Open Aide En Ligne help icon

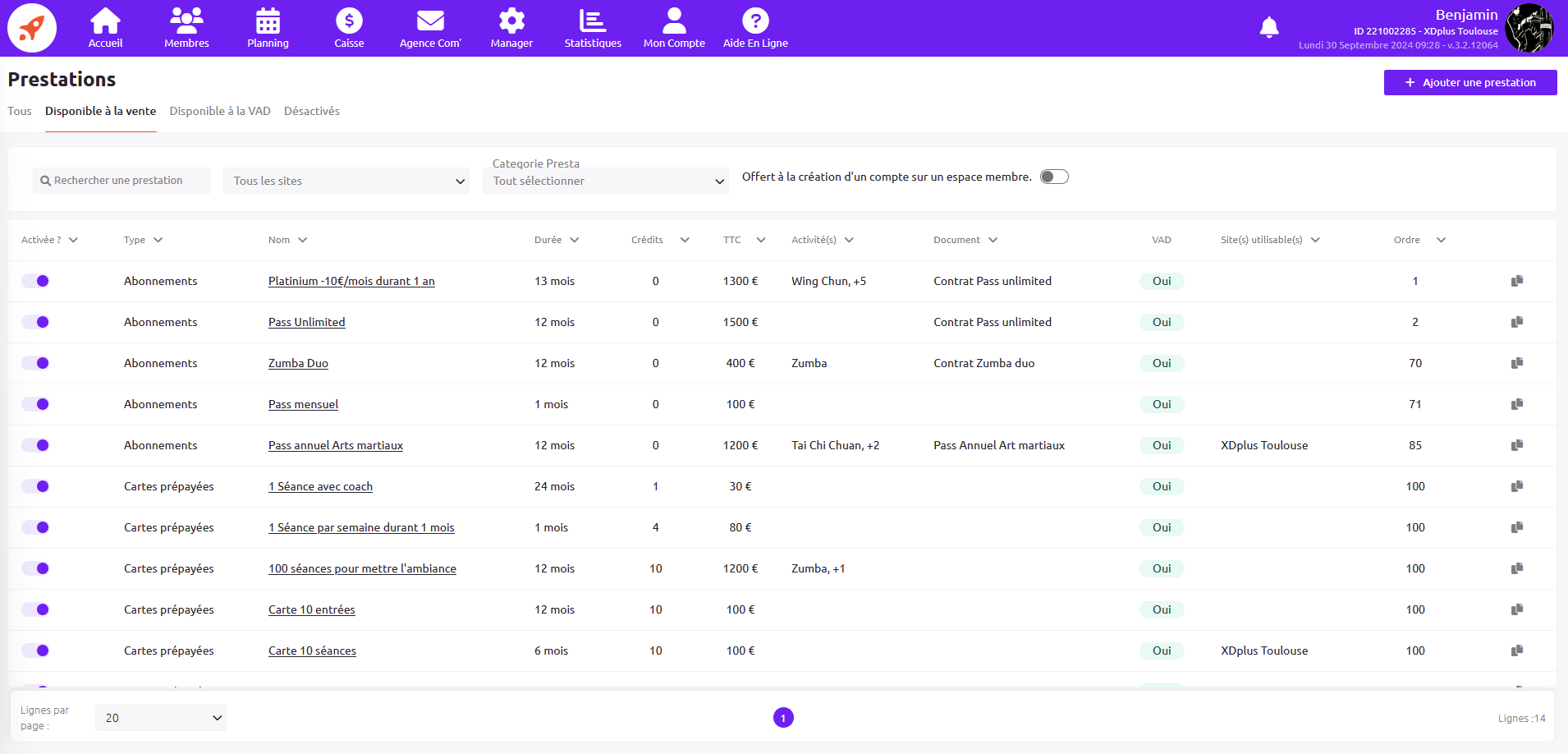tap(755, 21)
